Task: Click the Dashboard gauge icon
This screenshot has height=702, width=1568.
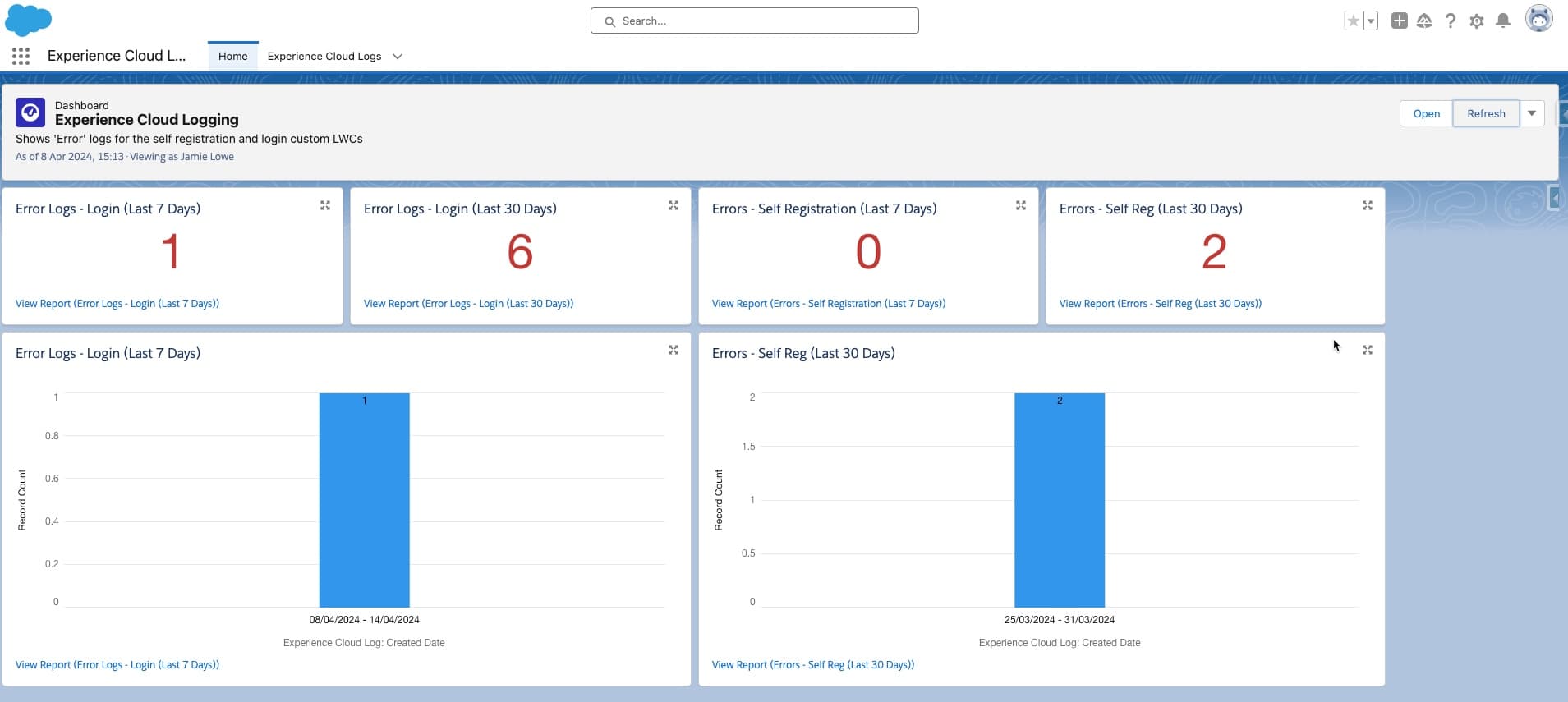Action: [x=30, y=113]
